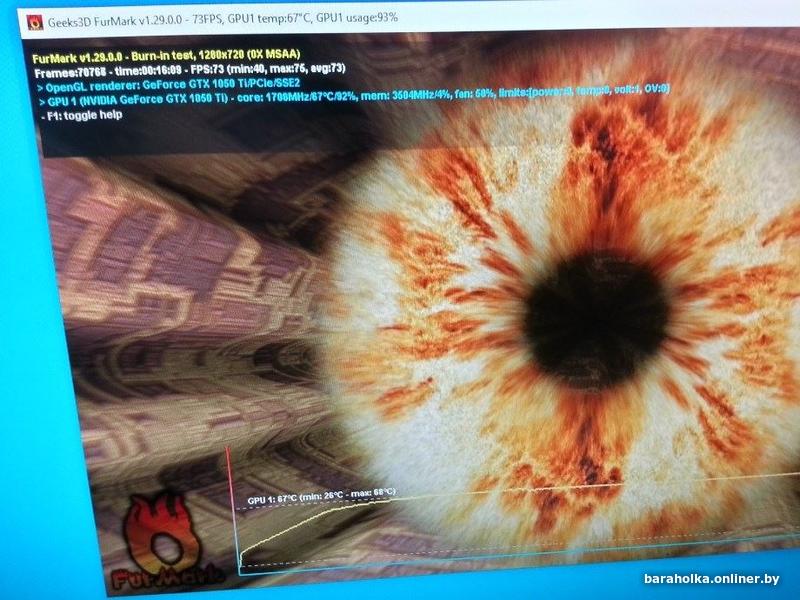Click the 'FPS:73 (min:40, max:75, avg:73)' readout
This screenshot has width=800, height=600.
268,69
